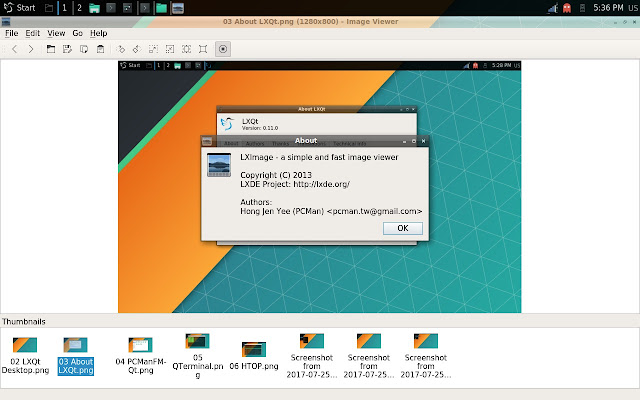Click the US keyboard layout indicator
Screen dimensions: 640x400
(633, 8)
